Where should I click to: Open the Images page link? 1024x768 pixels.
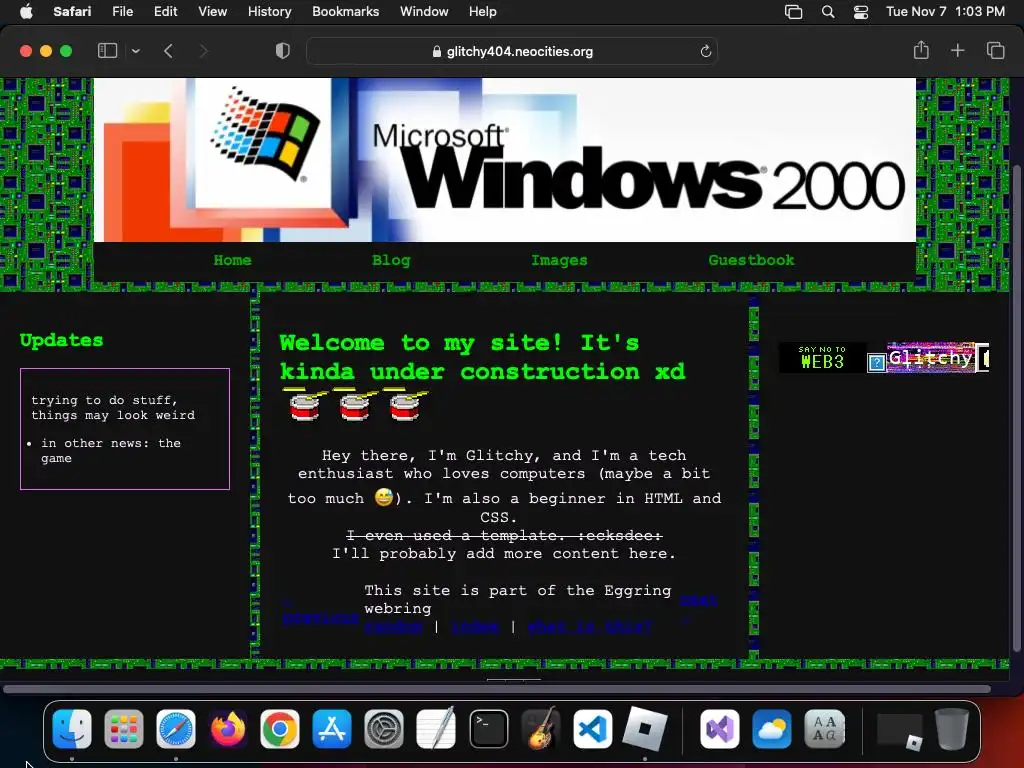point(559,260)
